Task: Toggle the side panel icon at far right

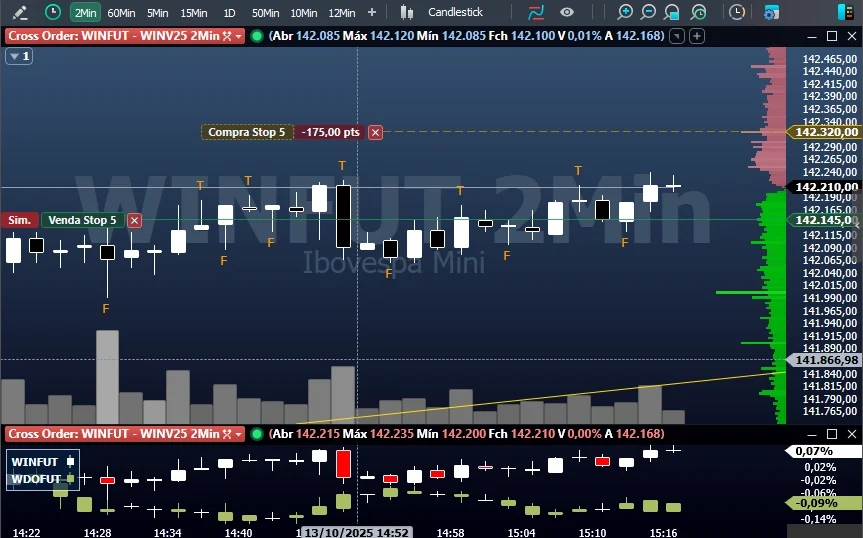Action: (x=845, y=12)
